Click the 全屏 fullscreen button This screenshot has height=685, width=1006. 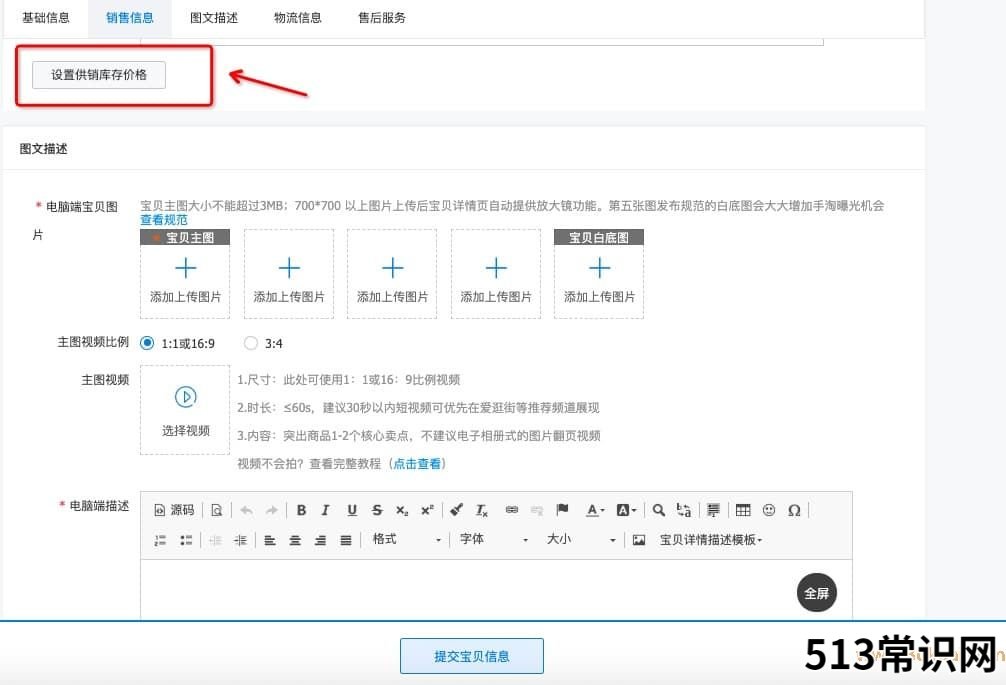817,593
